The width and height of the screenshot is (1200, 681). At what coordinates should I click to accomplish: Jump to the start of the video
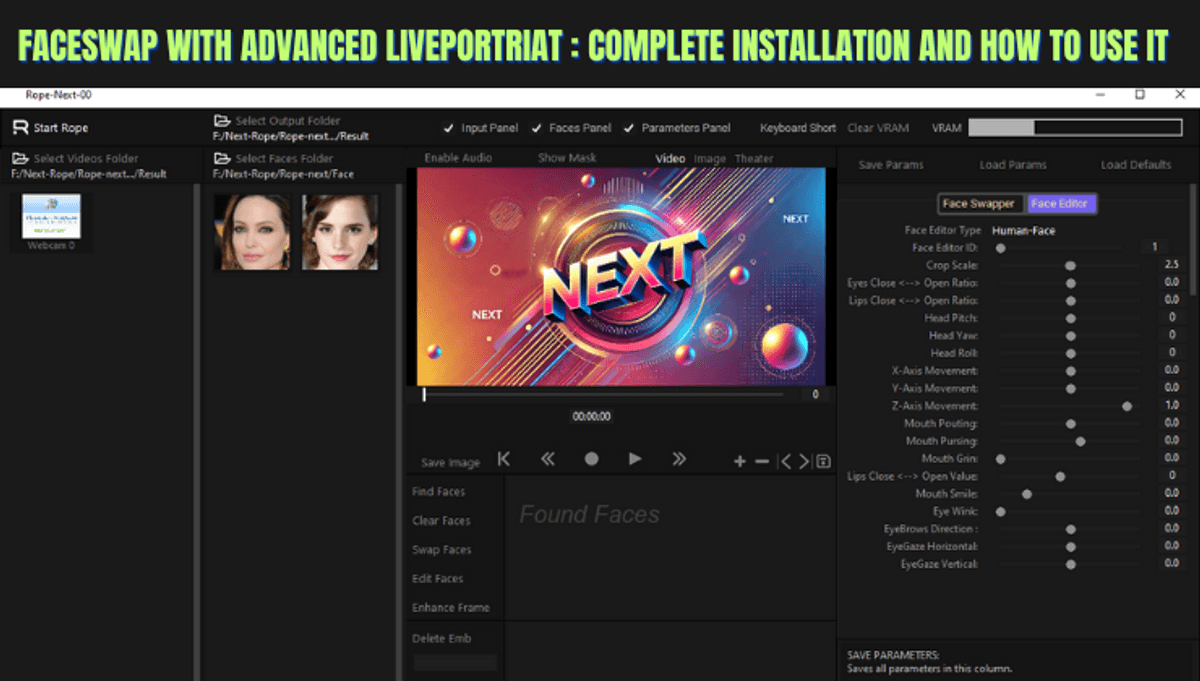click(504, 459)
